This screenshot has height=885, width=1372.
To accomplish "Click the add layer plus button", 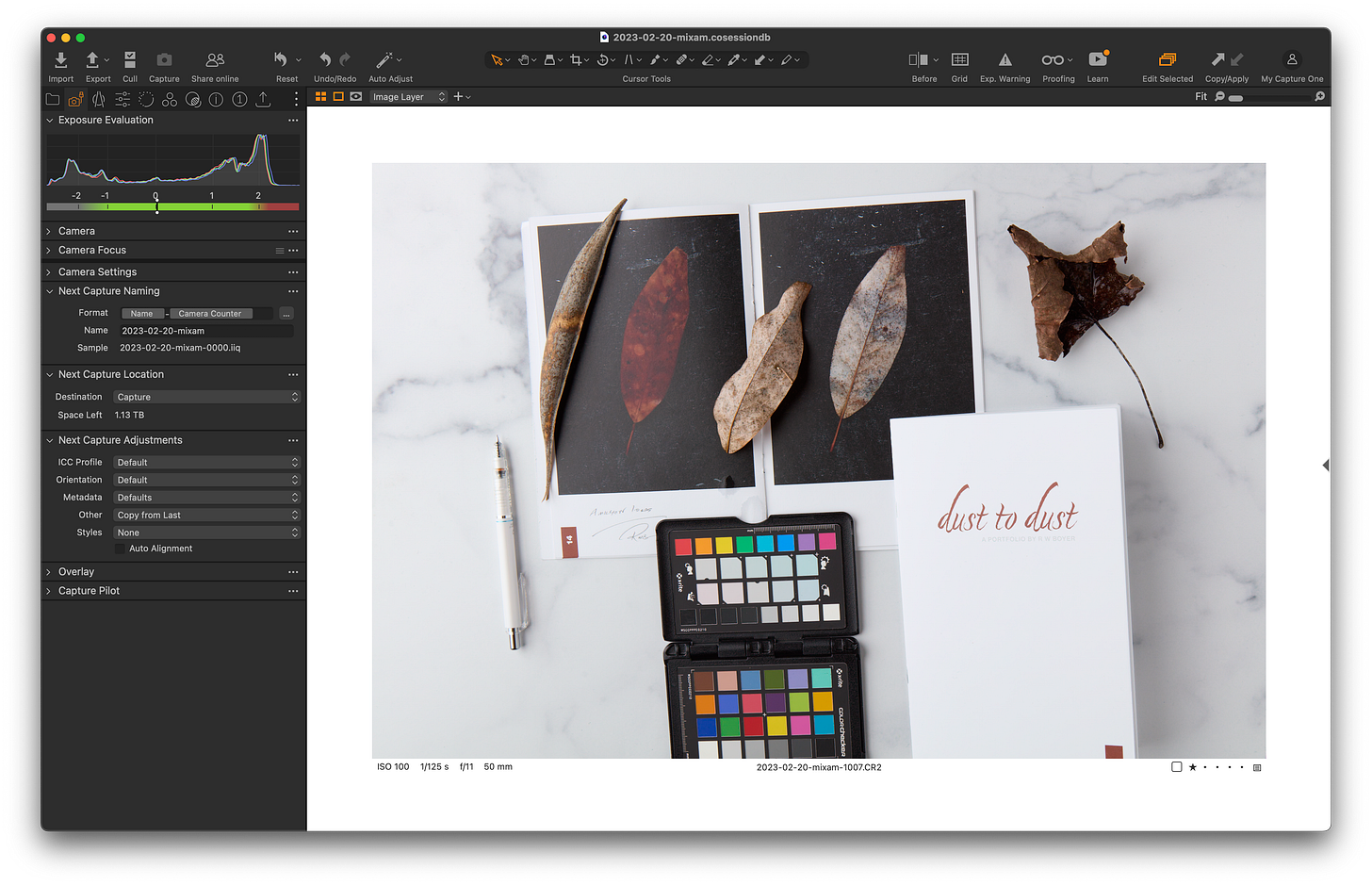I will pos(459,97).
